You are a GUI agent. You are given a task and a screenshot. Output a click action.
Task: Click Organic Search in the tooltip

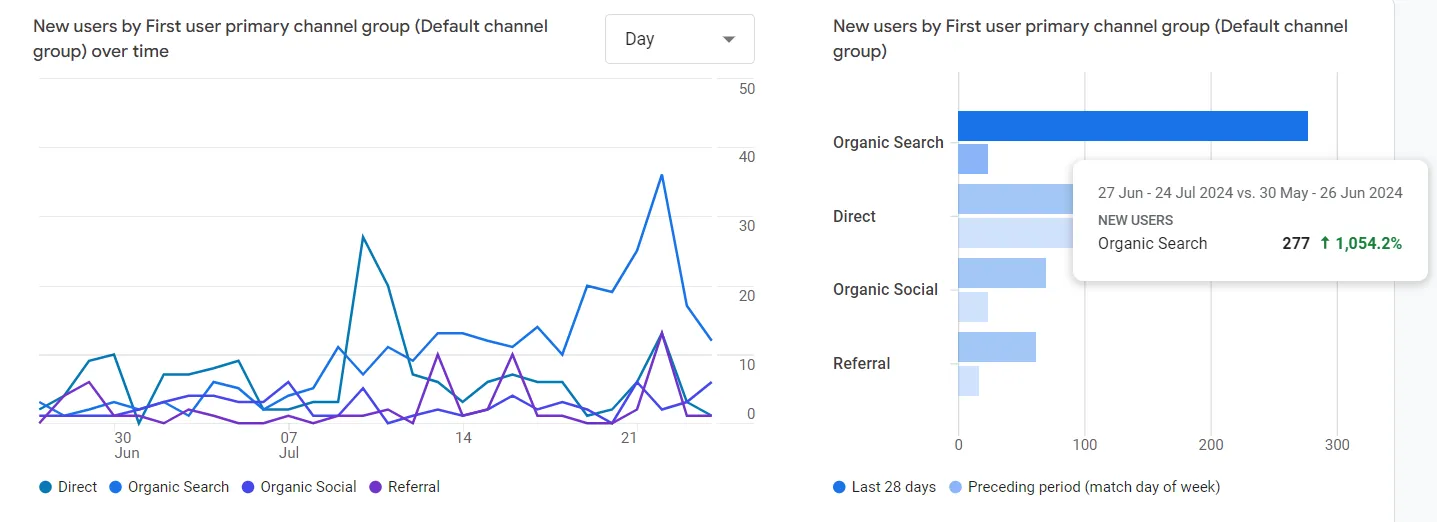click(x=1153, y=243)
